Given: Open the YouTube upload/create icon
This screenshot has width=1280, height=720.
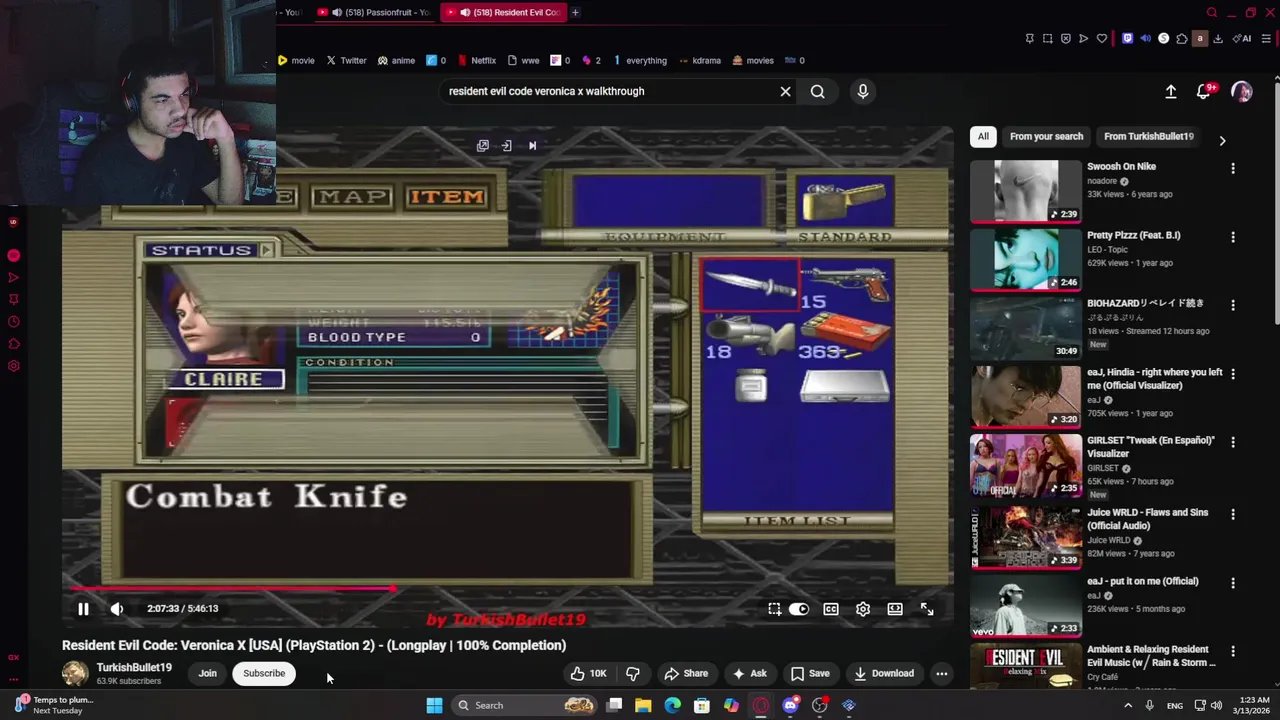Looking at the screenshot, I should (1171, 92).
